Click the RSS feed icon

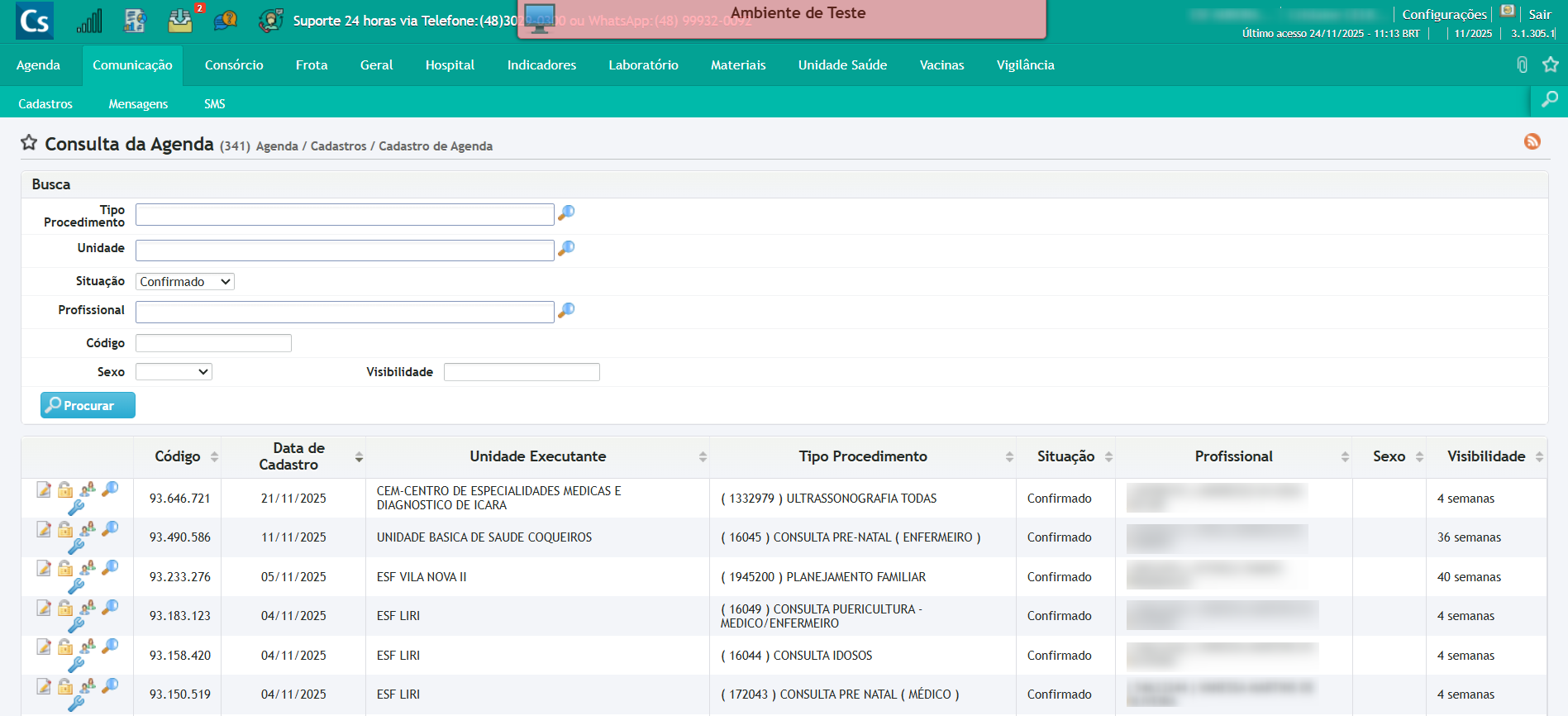[x=1532, y=141]
